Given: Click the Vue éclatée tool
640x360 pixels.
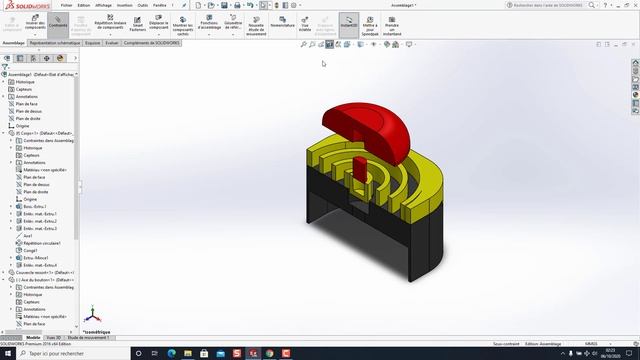Looking at the screenshot, I should (x=304, y=24).
